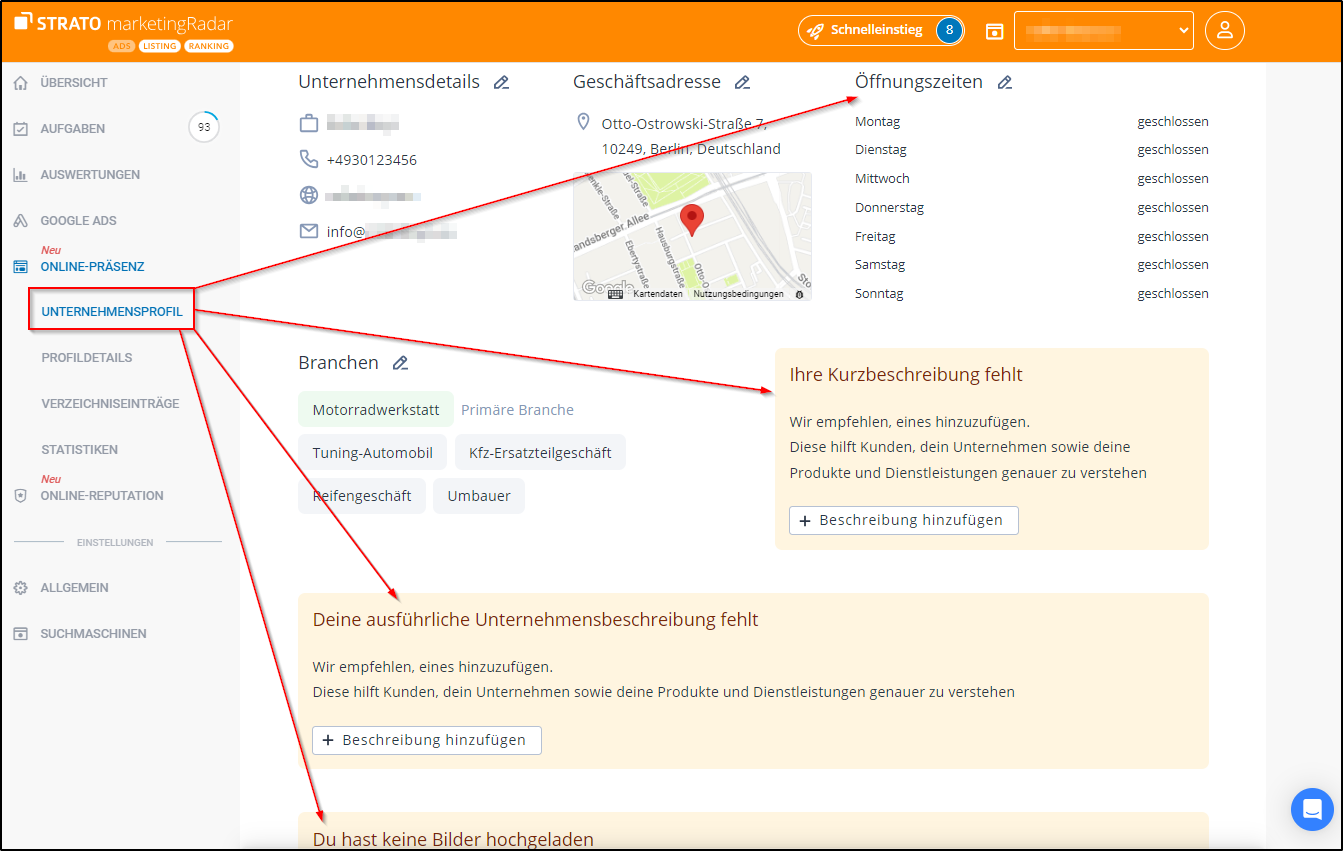The height and width of the screenshot is (851, 1343).
Task: Open the user account avatar icon
Action: (x=1224, y=30)
